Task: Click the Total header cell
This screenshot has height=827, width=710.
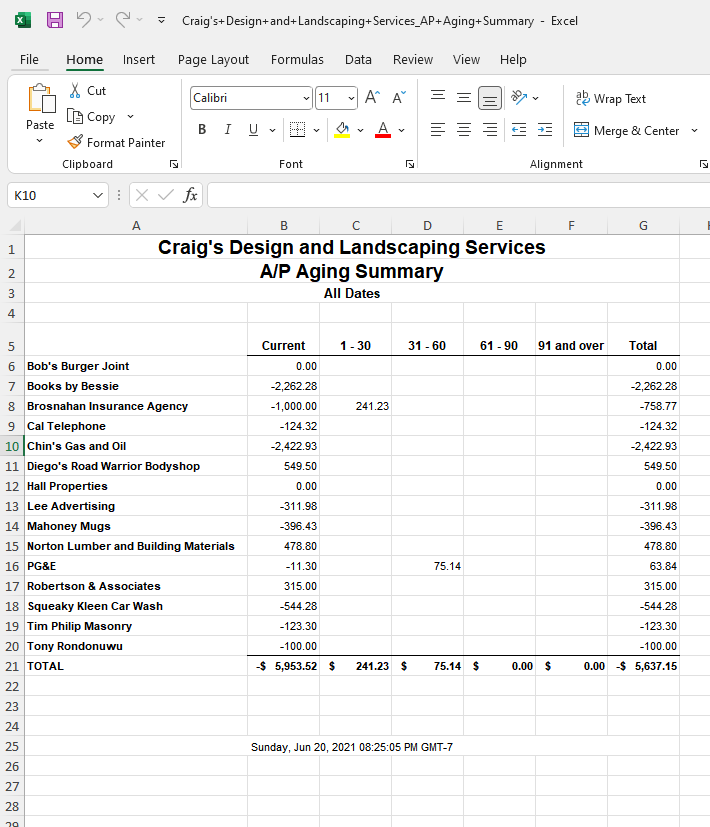Action: click(644, 339)
